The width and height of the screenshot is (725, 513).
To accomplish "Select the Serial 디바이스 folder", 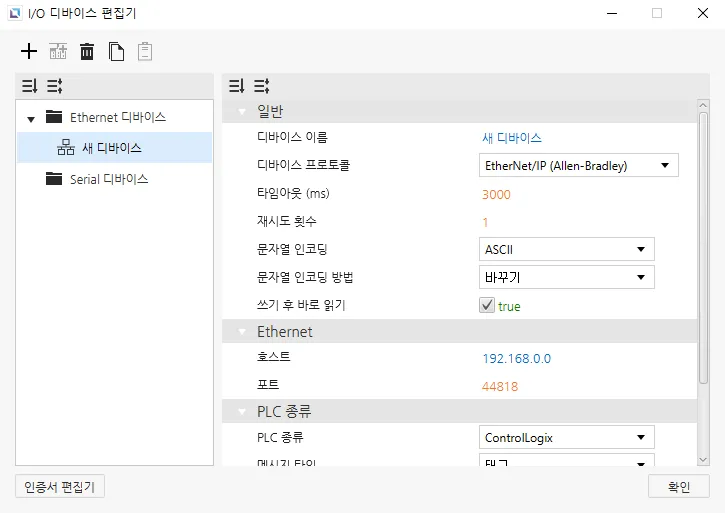I will click(108, 179).
